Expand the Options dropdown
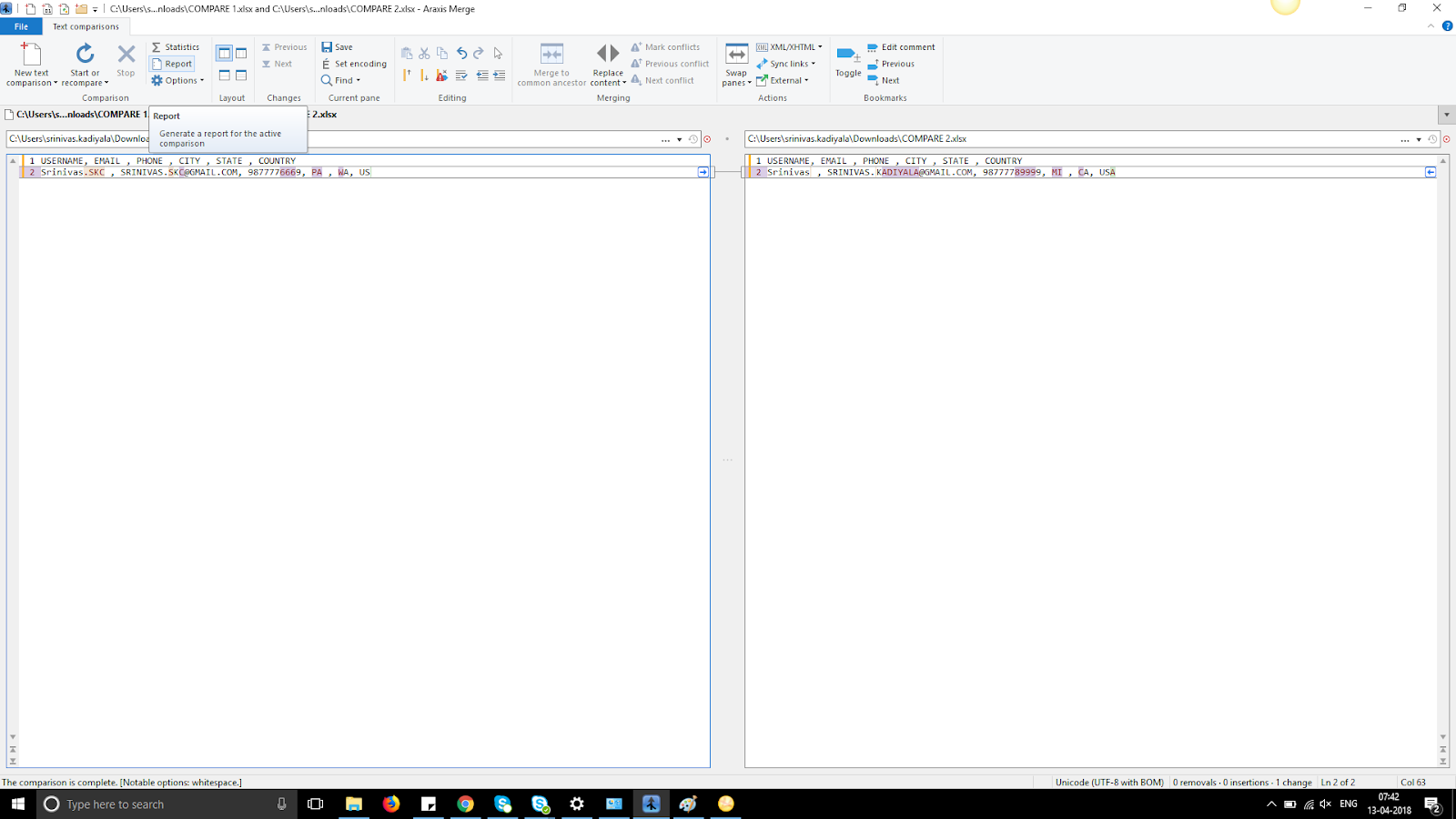 pyautogui.click(x=177, y=80)
